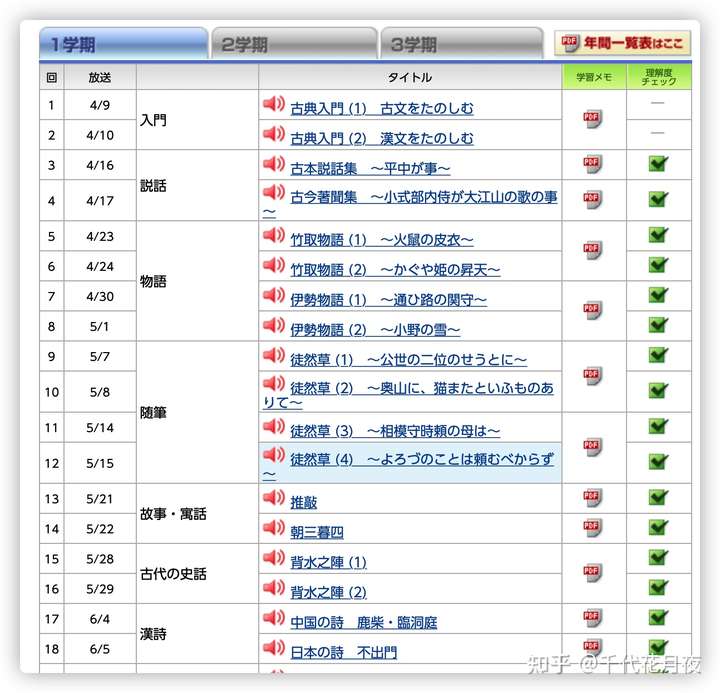Viewport: 720px width, 693px height.
Task: Play audio for 古今著聞集 lesson
Action: tap(274, 192)
